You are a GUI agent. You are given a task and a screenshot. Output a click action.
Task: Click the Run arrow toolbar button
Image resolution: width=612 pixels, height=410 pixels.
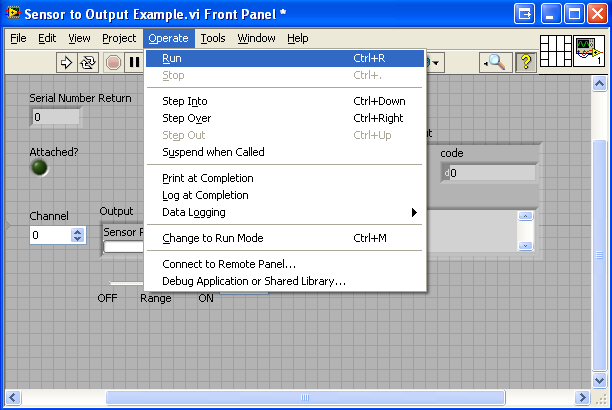click(66, 62)
